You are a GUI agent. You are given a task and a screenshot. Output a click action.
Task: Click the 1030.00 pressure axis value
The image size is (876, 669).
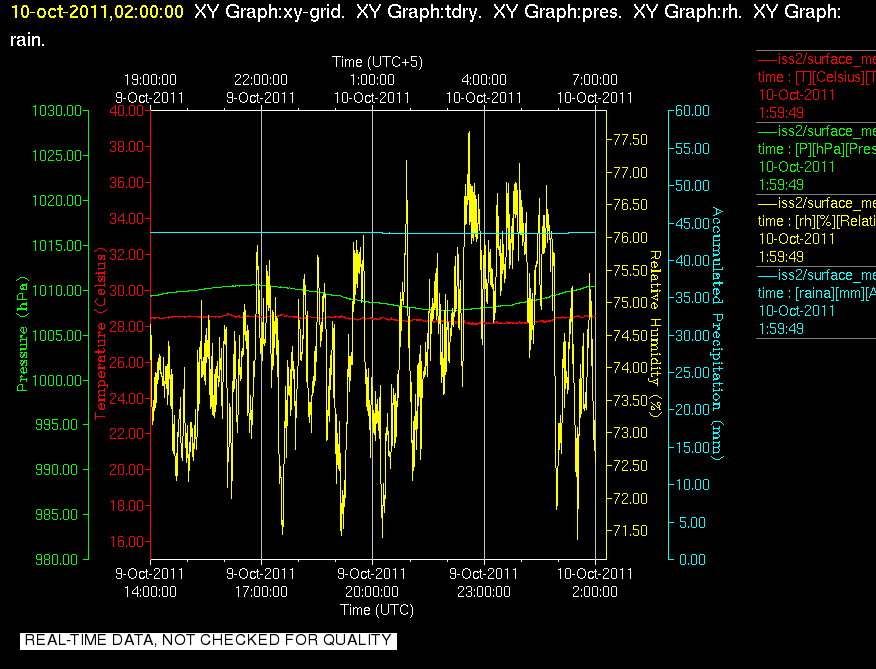pos(57,111)
